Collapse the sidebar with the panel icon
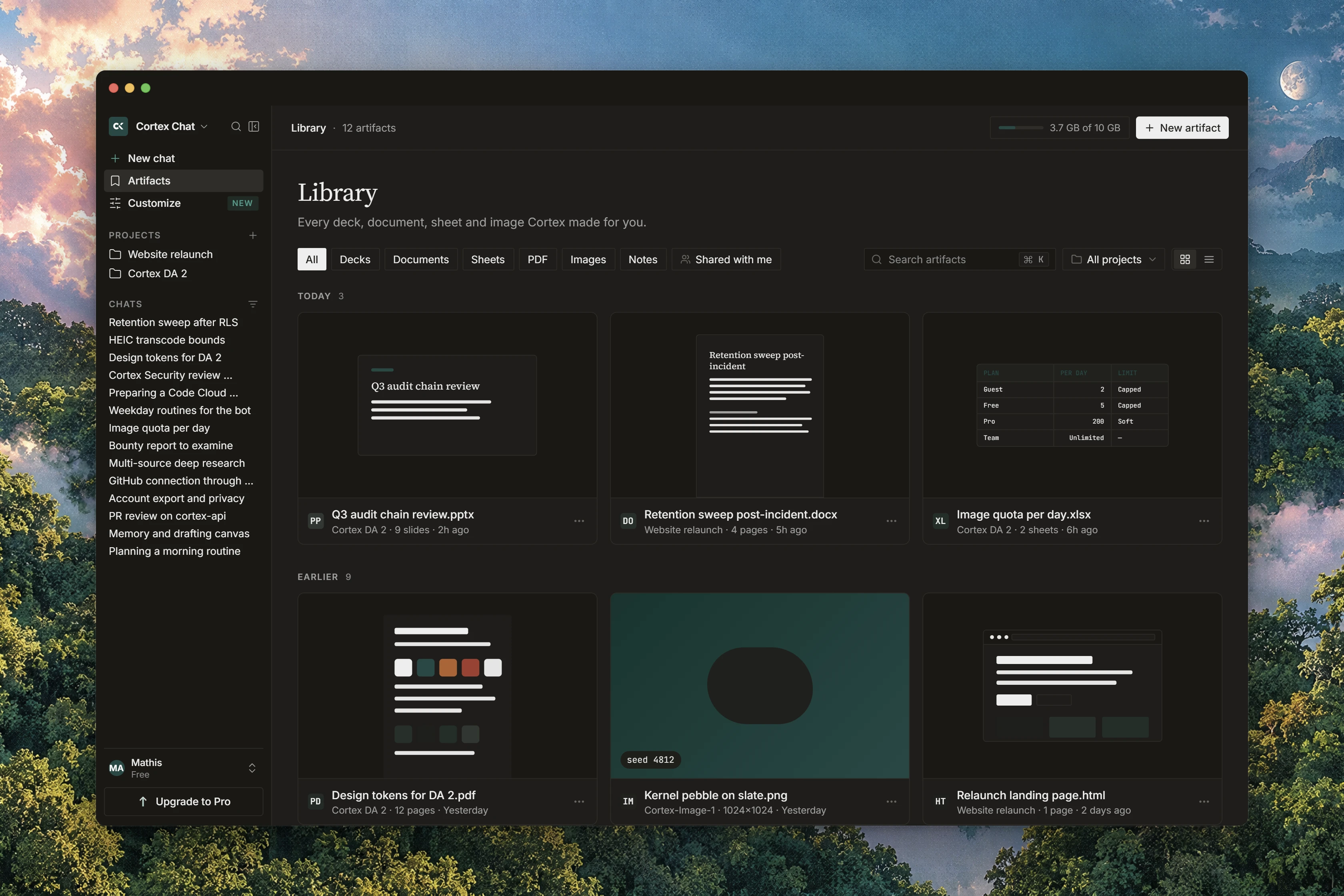 coord(254,126)
